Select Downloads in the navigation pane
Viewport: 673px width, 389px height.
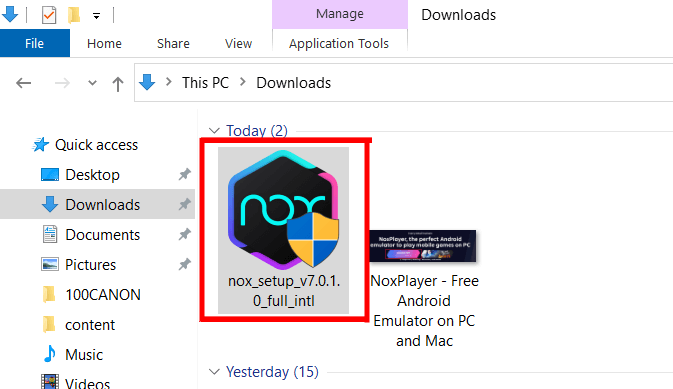[103, 205]
